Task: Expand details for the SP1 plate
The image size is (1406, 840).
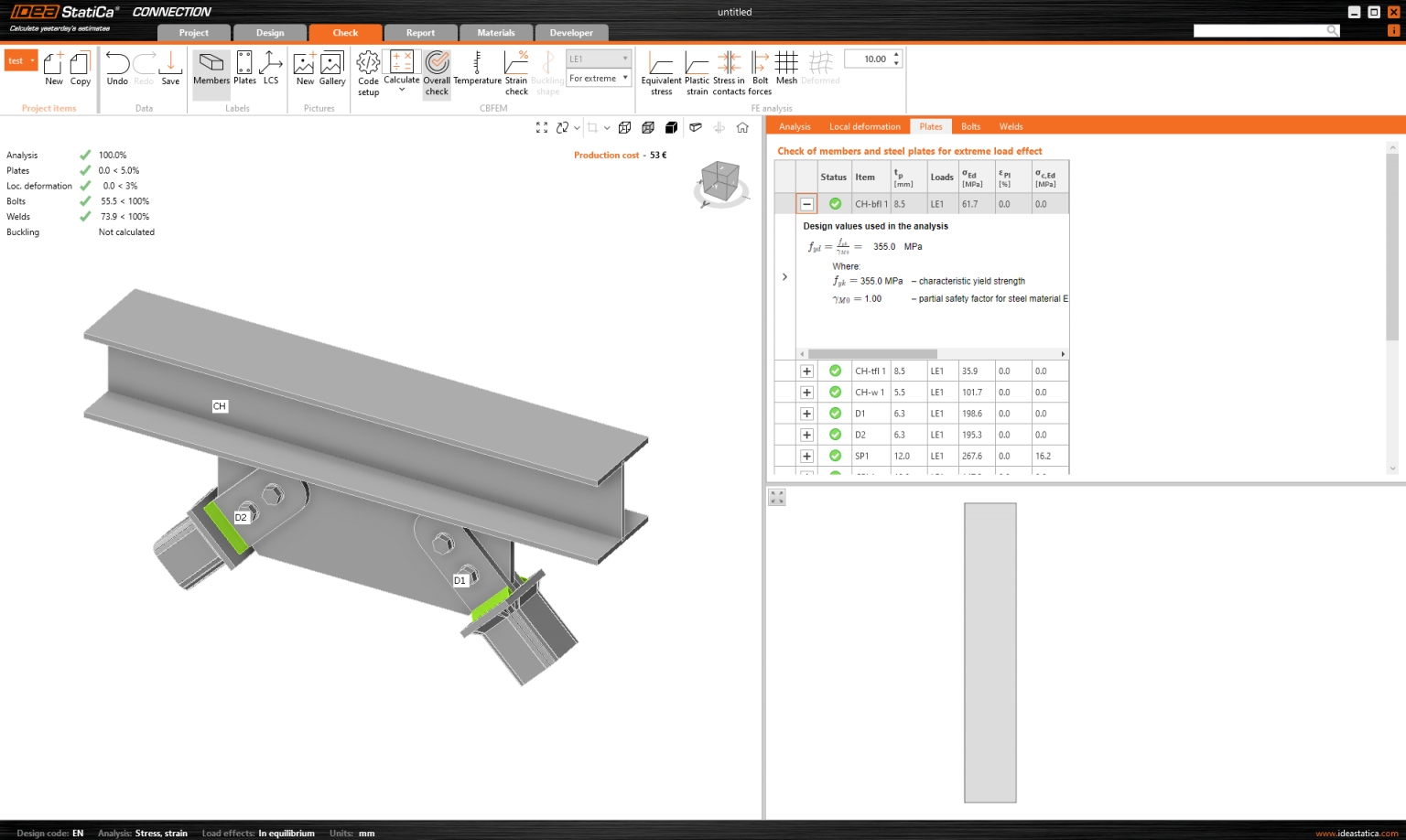Action: tap(806, 455)
